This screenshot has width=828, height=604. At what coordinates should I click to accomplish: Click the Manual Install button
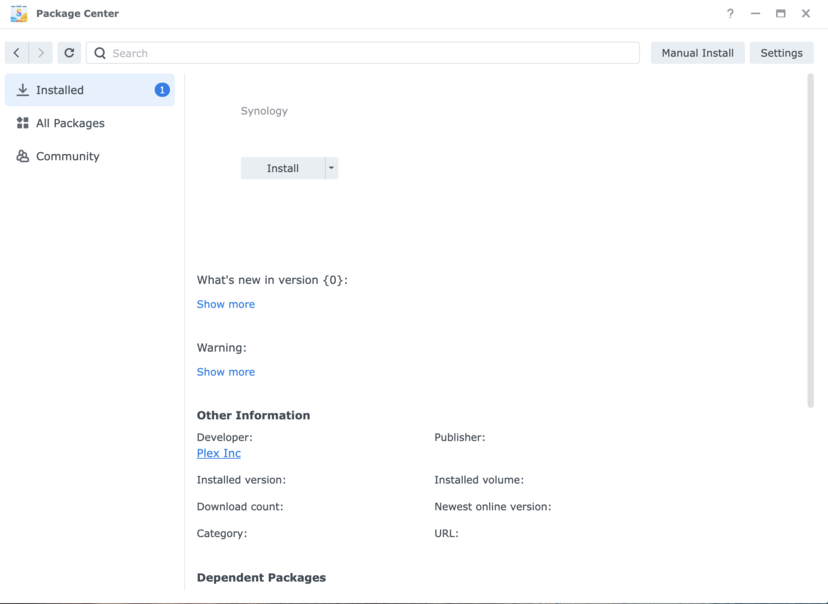[x=697, y=53]
